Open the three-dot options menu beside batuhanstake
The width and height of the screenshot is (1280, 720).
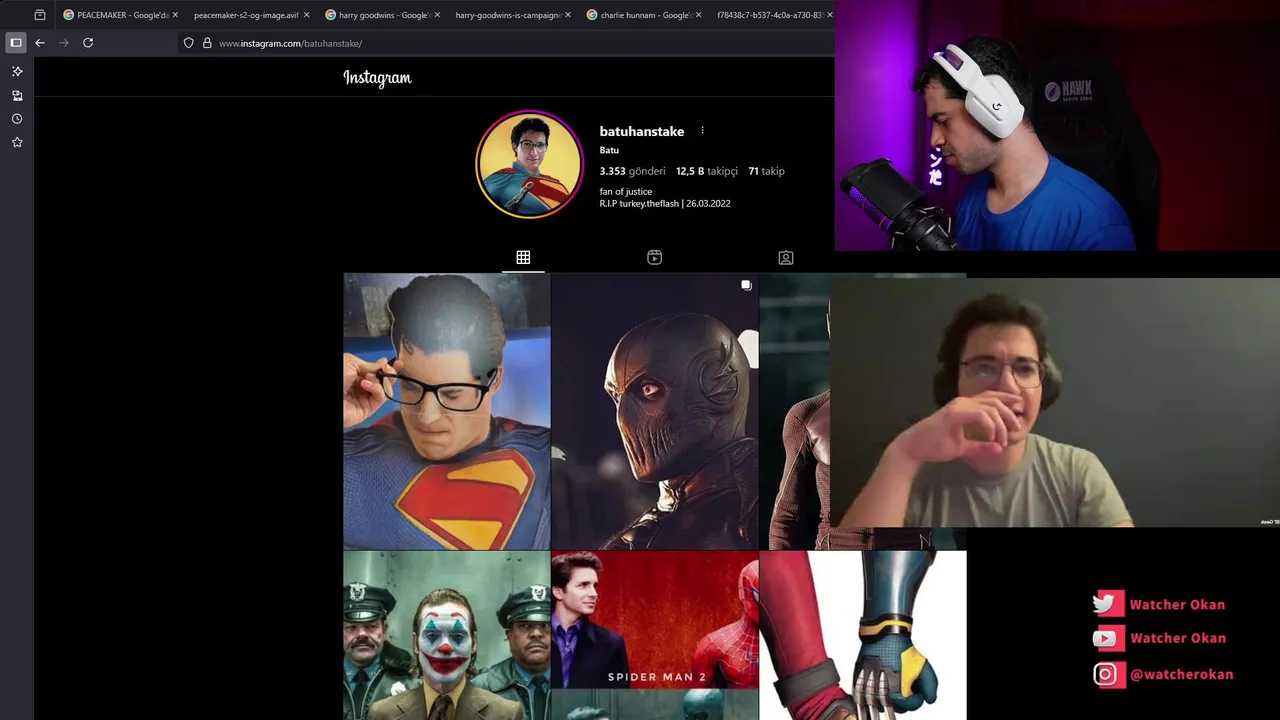click(702, 131)
